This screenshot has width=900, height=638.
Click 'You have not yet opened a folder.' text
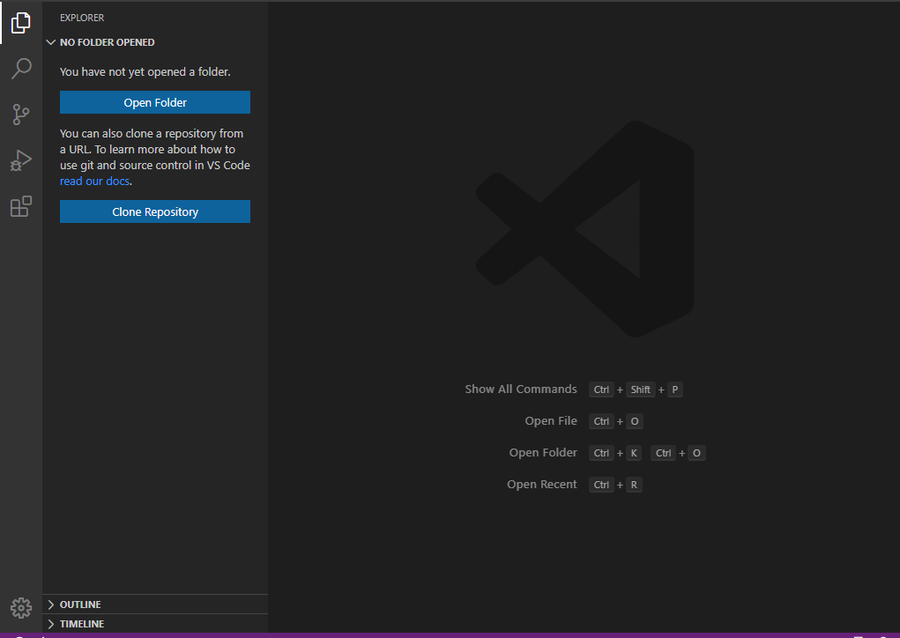pos(145,72)
